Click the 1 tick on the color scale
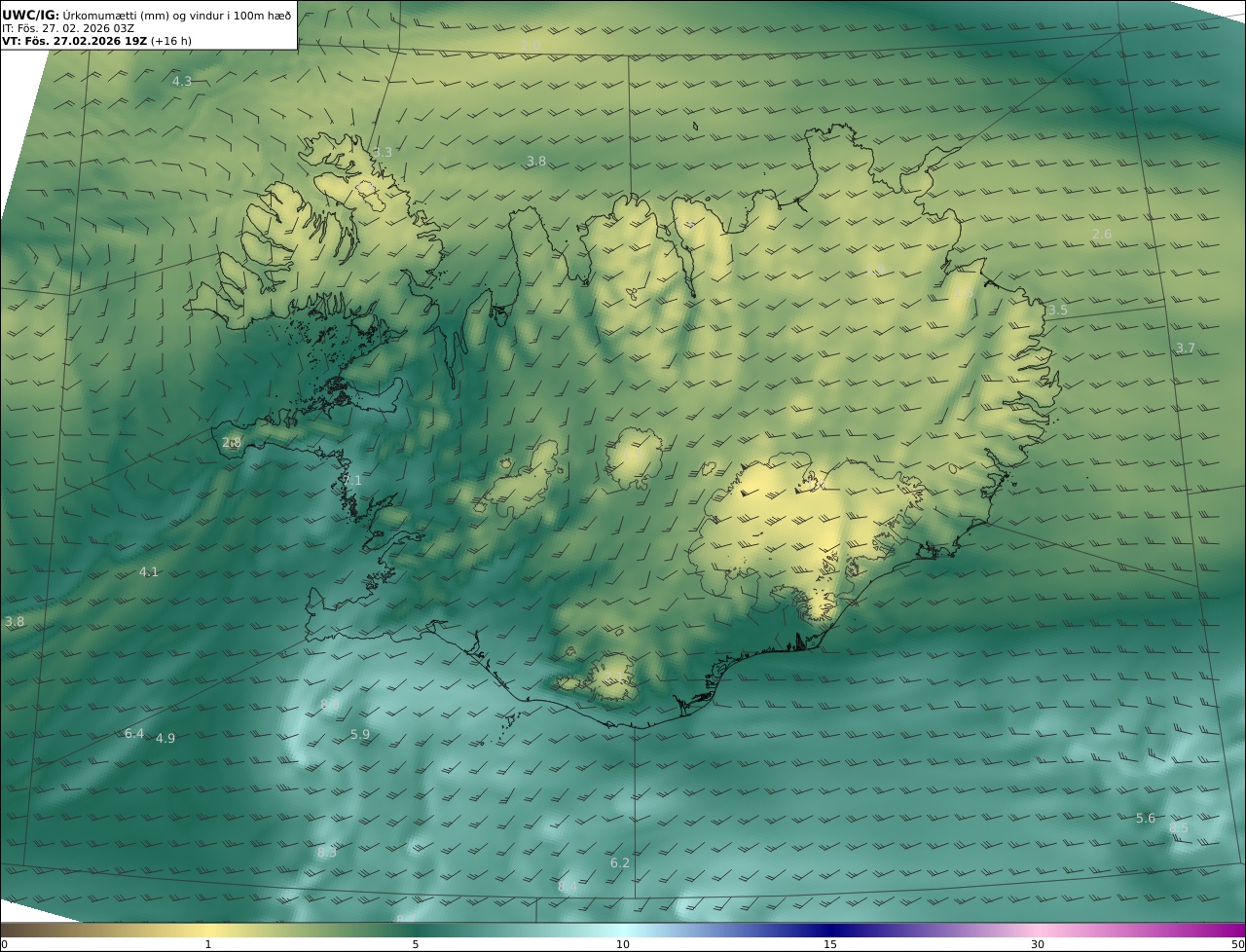This screenshot has height=952, width=1246. (x=208, y=945)
